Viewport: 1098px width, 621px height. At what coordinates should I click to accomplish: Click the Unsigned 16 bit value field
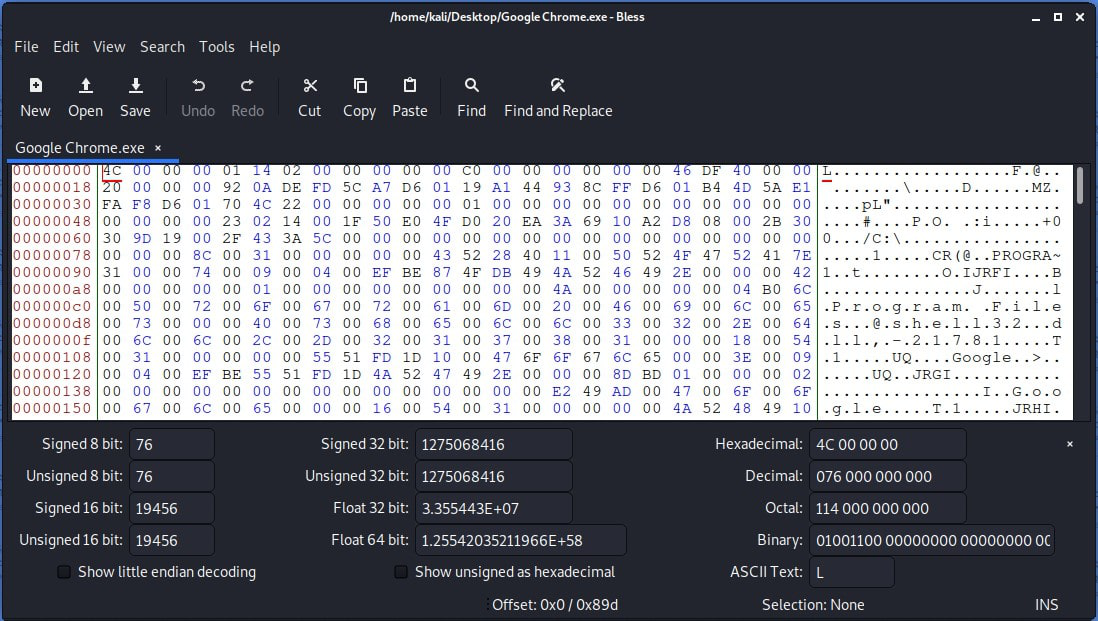[172, 540]
